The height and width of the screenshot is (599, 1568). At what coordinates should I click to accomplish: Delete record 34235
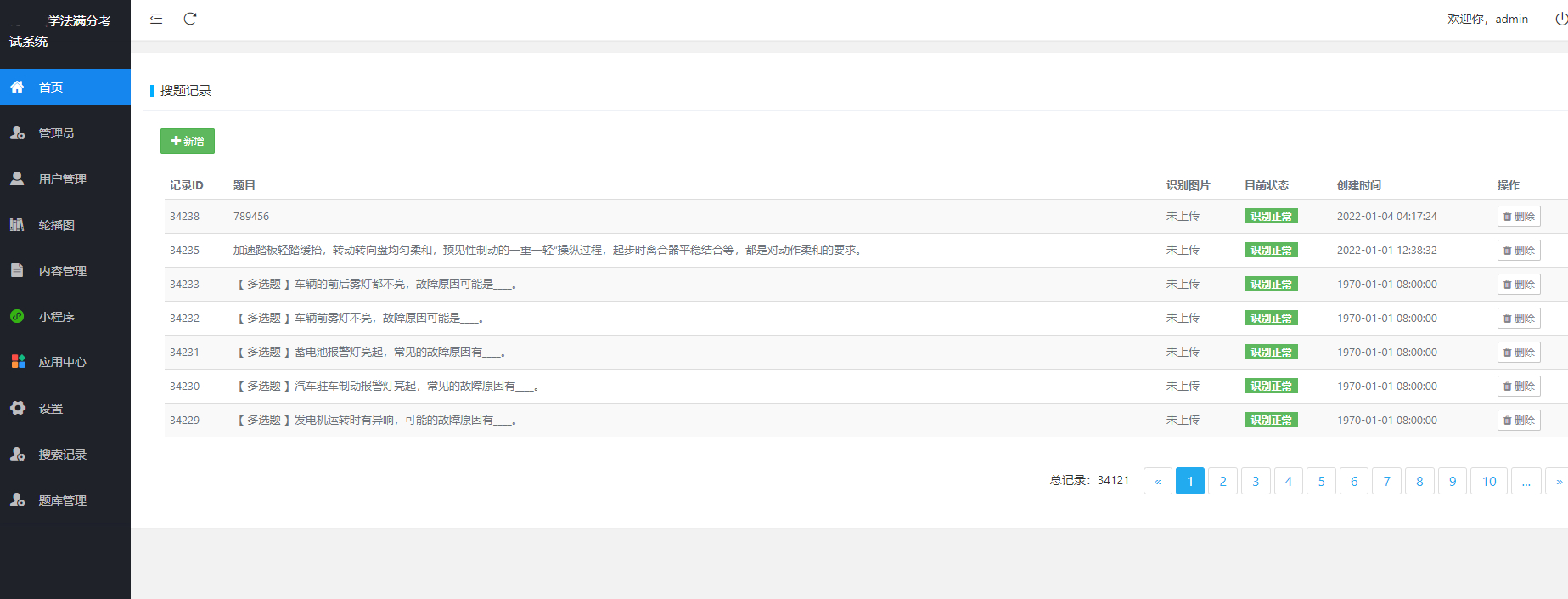tap(1519, 251)
